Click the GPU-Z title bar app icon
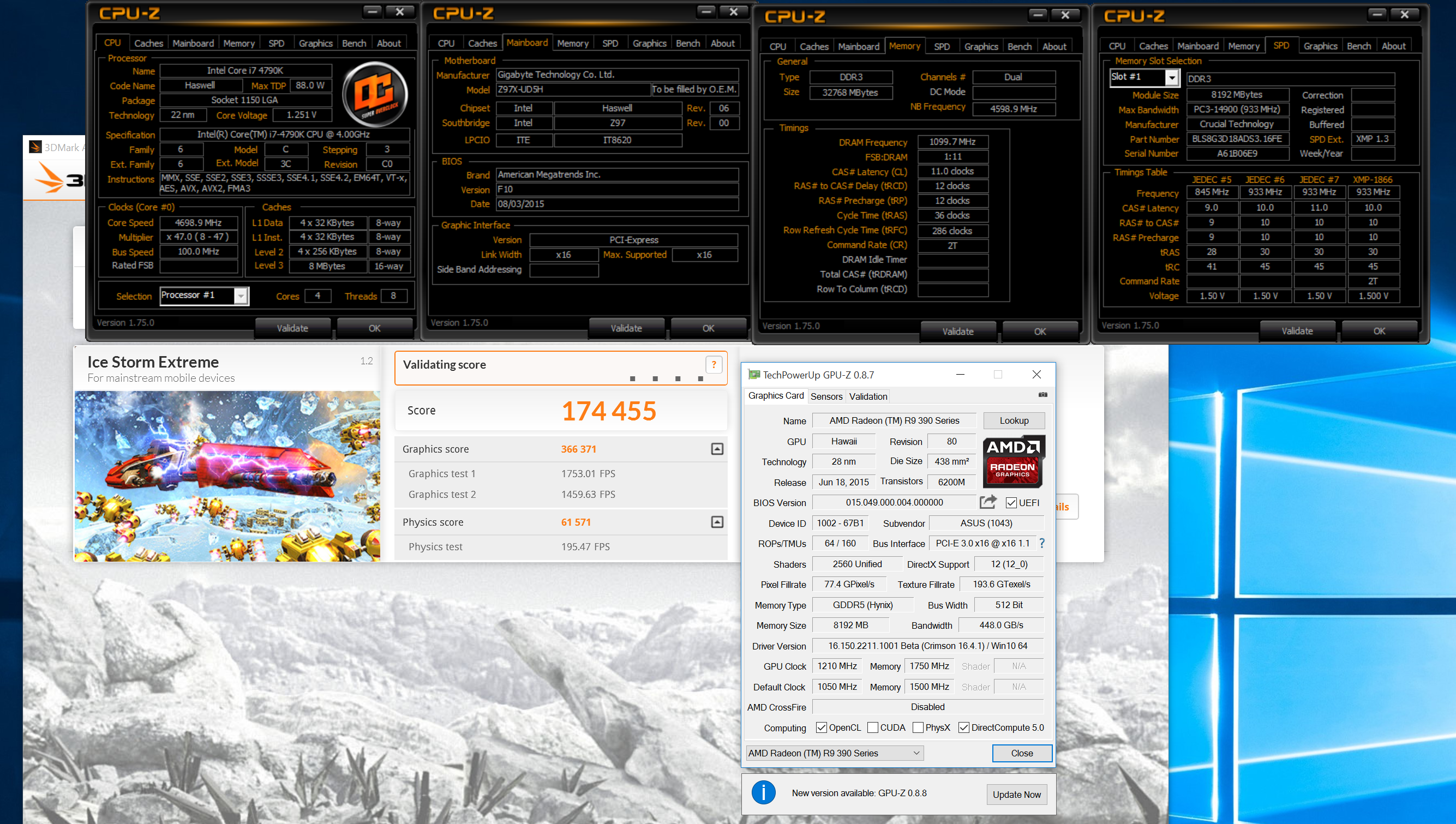The image size is (1456, 824). [x=754, y=375]
